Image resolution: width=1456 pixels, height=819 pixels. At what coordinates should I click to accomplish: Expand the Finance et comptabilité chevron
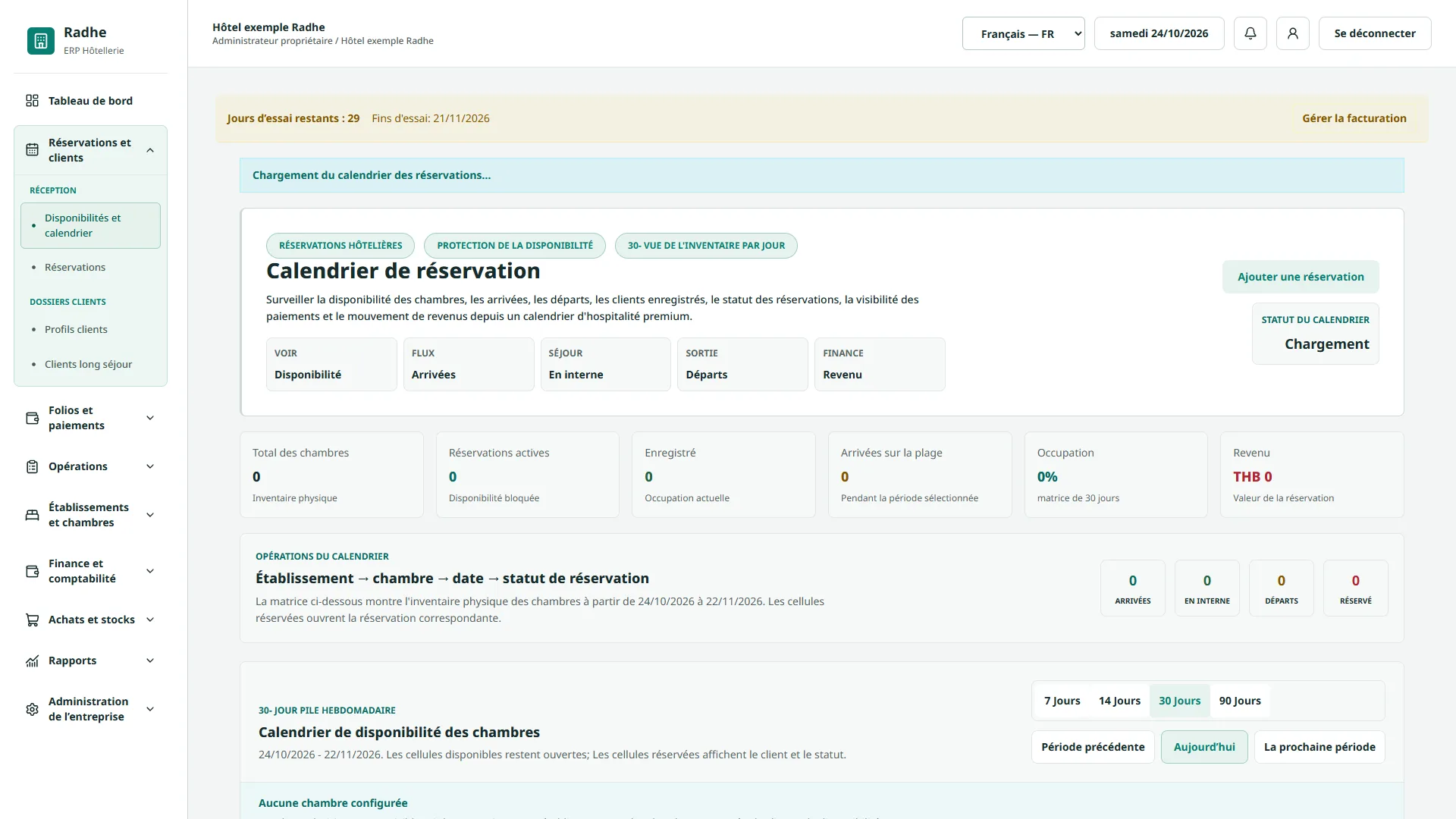[150, 571]
